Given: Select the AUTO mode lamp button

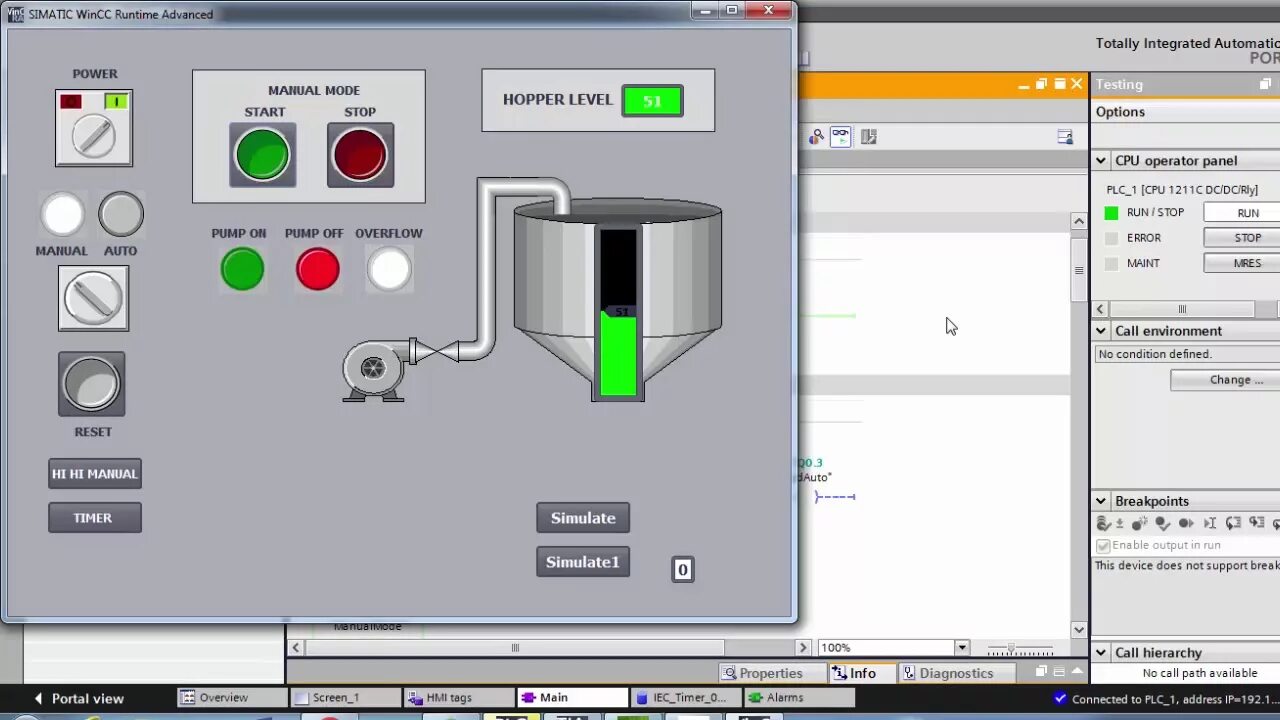Looking at the screenshot, I should click(x=121, y=214).
